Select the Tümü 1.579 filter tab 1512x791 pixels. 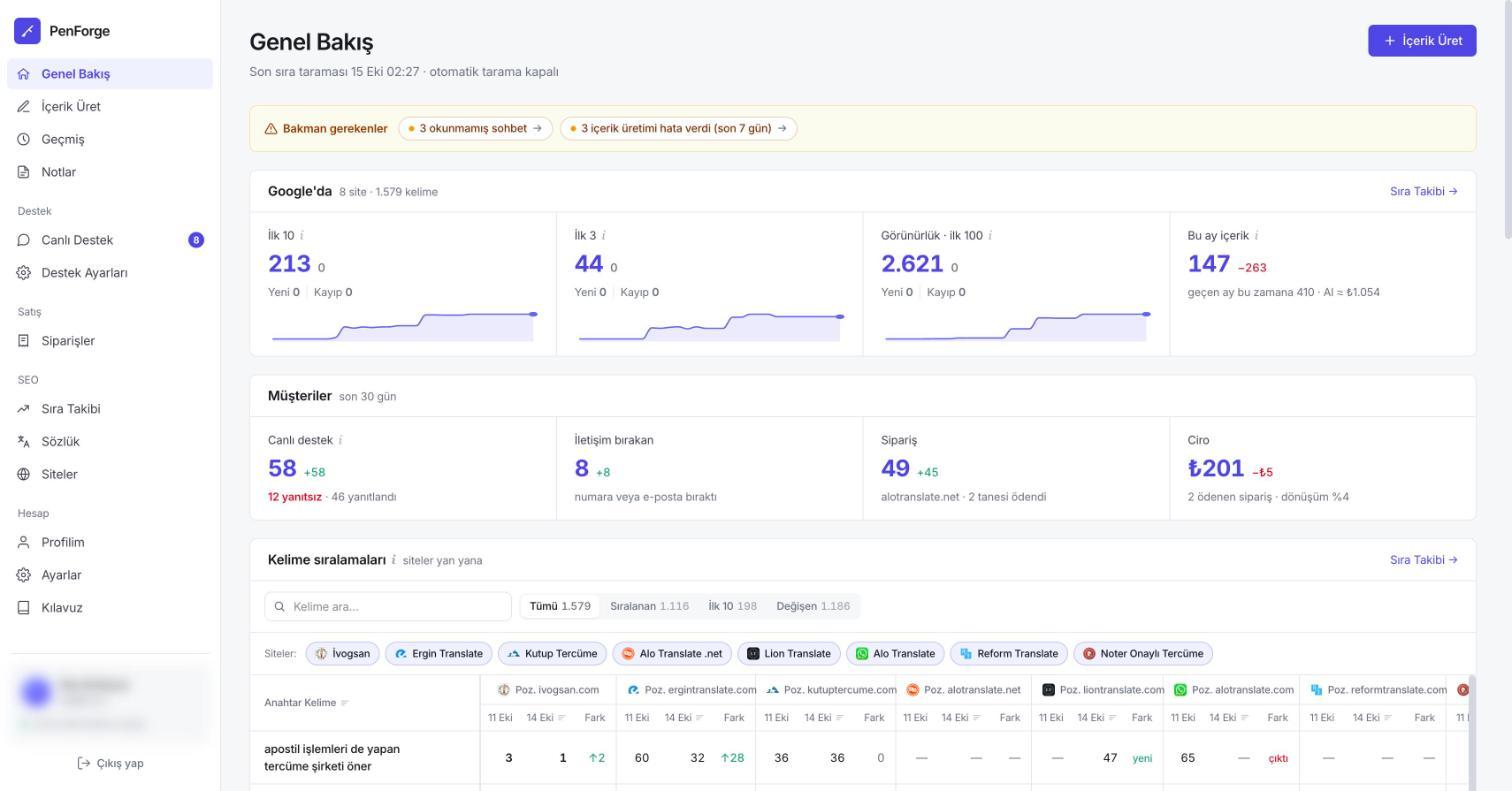pyautogui.click(x=560, y=607)
